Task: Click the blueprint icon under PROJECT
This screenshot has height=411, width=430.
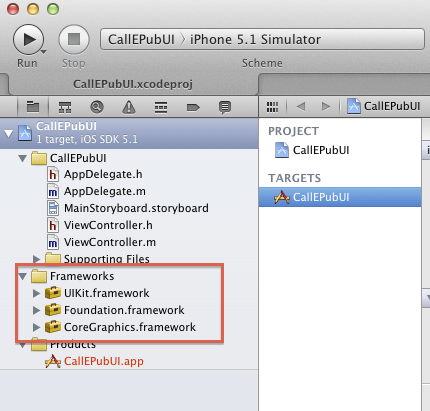Action: click(x=282, y=150)
